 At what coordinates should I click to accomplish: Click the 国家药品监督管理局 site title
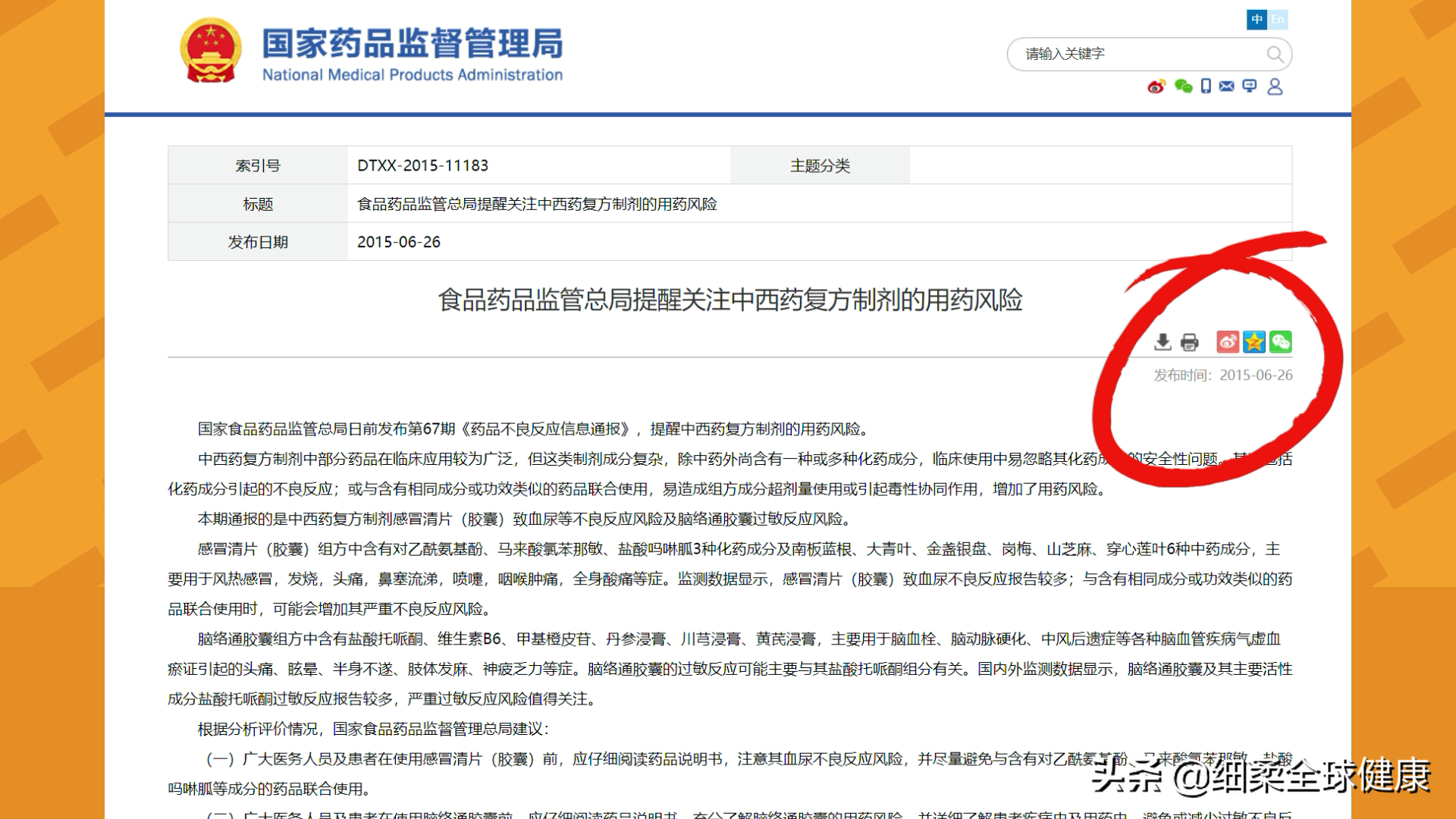(x=413, y=44)
